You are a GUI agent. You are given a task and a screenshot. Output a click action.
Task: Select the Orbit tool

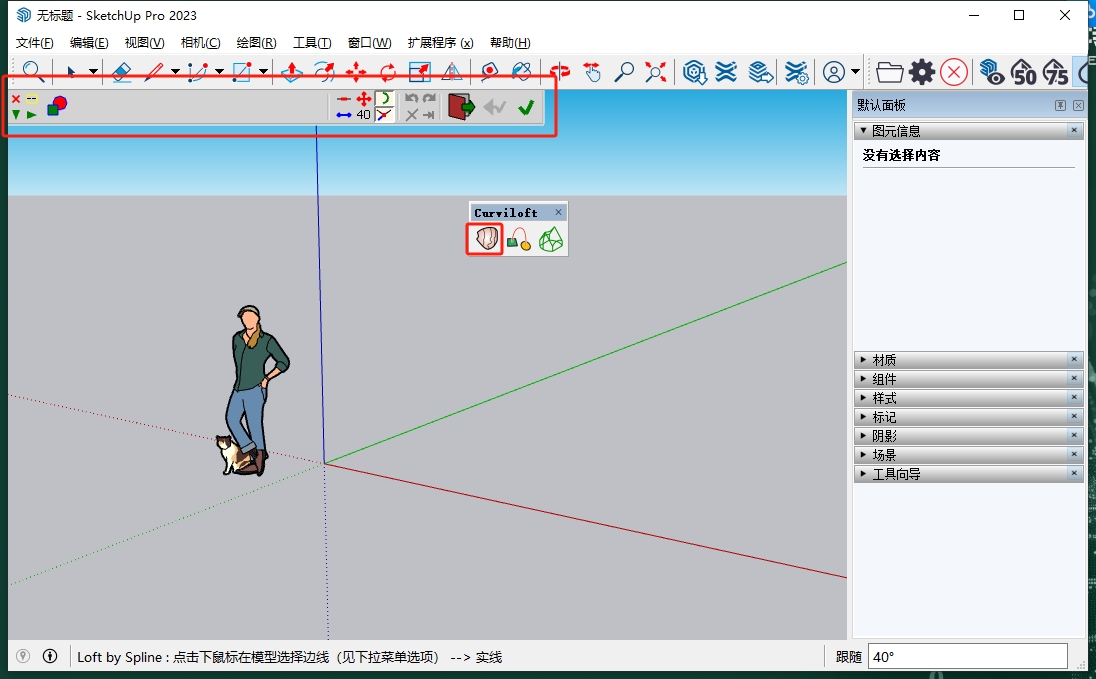(560, 72)
